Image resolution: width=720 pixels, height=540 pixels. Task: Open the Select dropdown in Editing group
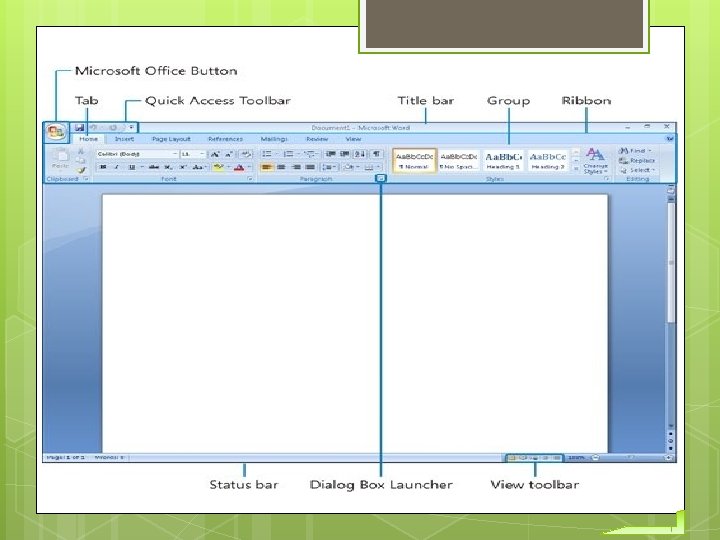click(x=636, y=170)
